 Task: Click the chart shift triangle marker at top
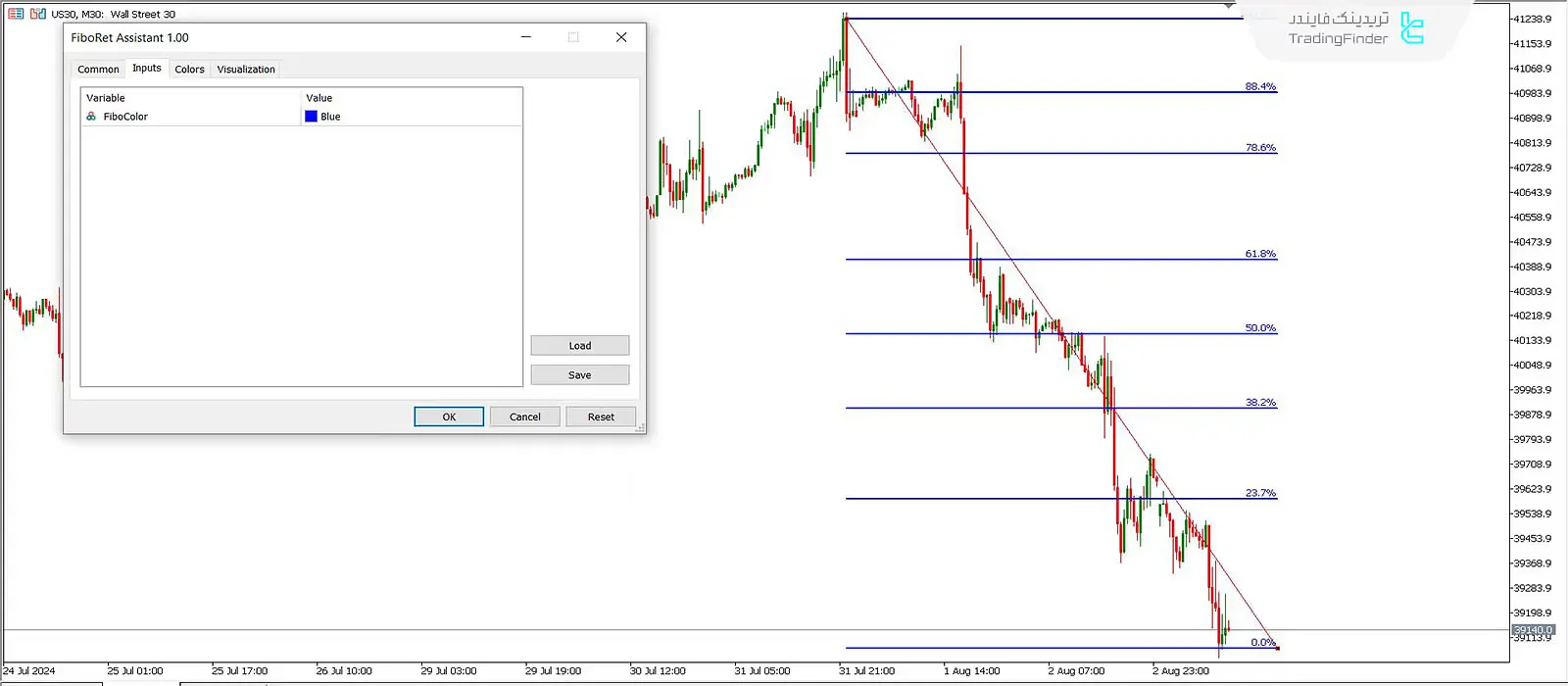tap(1228, 6)
